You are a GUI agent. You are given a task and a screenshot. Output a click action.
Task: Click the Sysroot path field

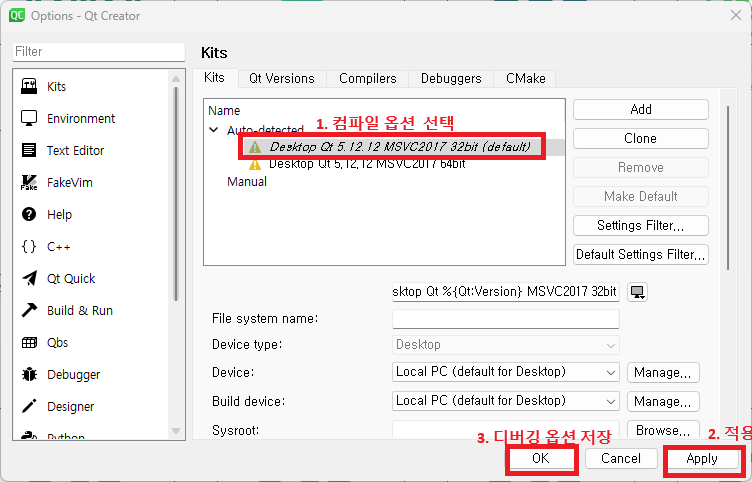[x=505, y=429]
